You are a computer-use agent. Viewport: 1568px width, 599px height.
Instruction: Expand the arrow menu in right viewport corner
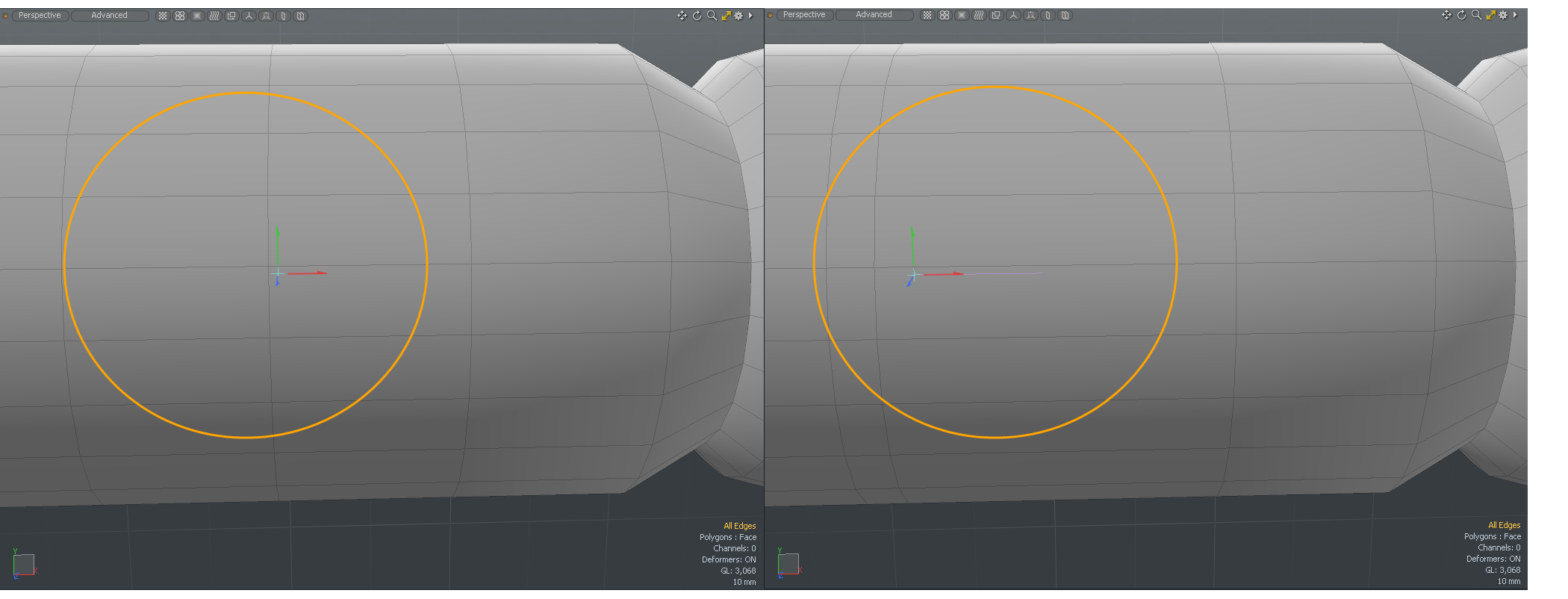point(1515,15)
